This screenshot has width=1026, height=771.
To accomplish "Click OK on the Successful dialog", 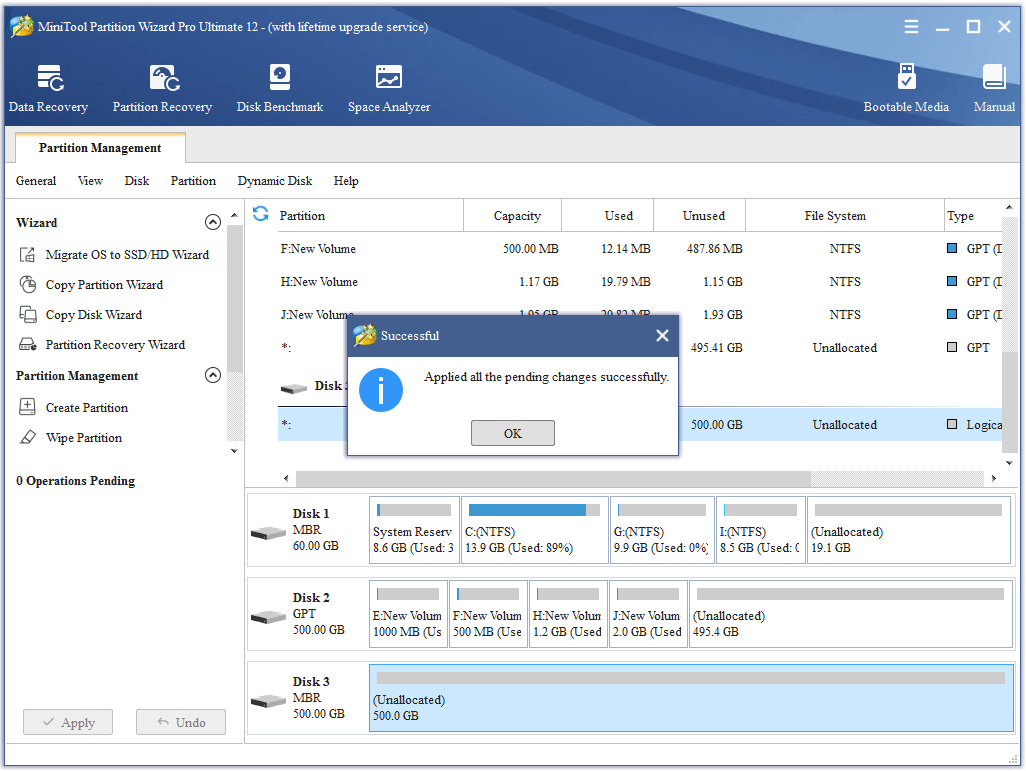I will point(512,433).
